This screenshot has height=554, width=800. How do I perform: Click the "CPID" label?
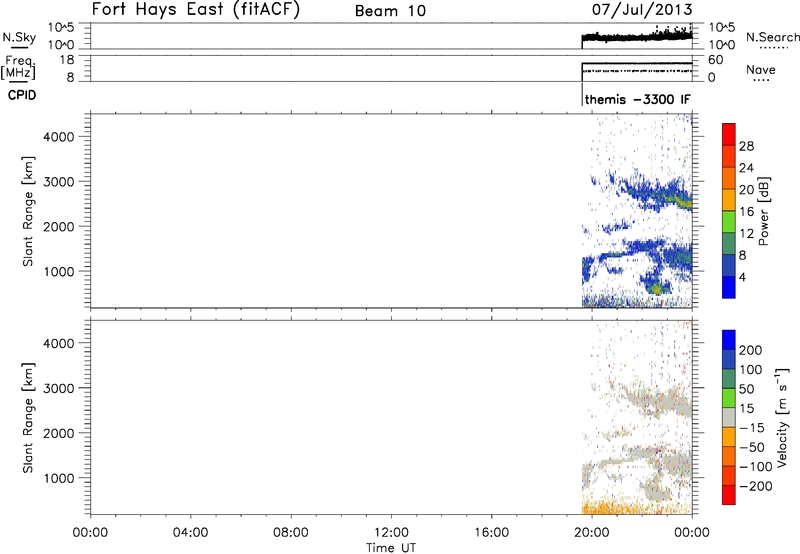(22, 95)
